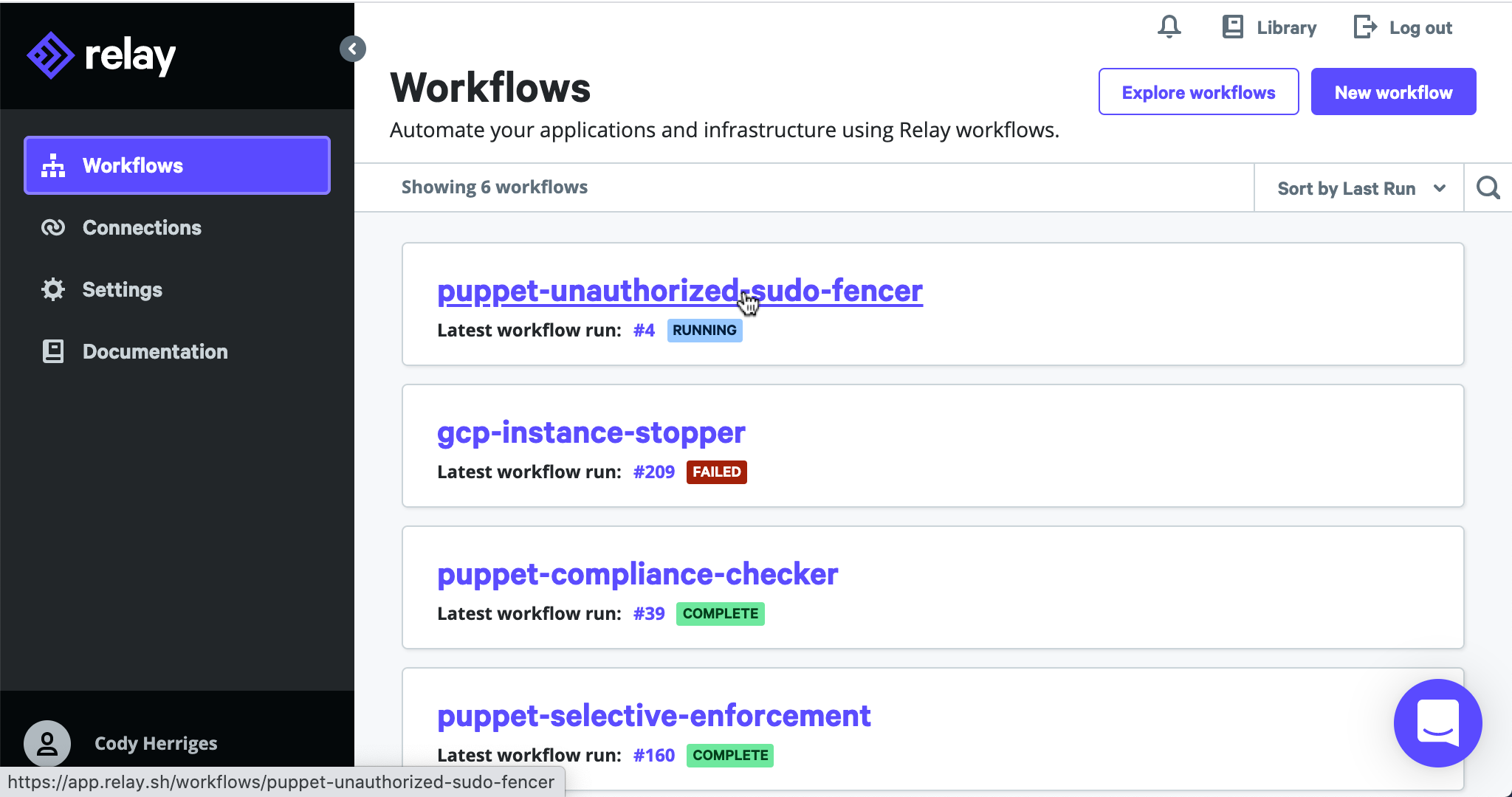The image size is (1512, 797).
Task: Click the Explore workflows button
Action: point(1198,91)
